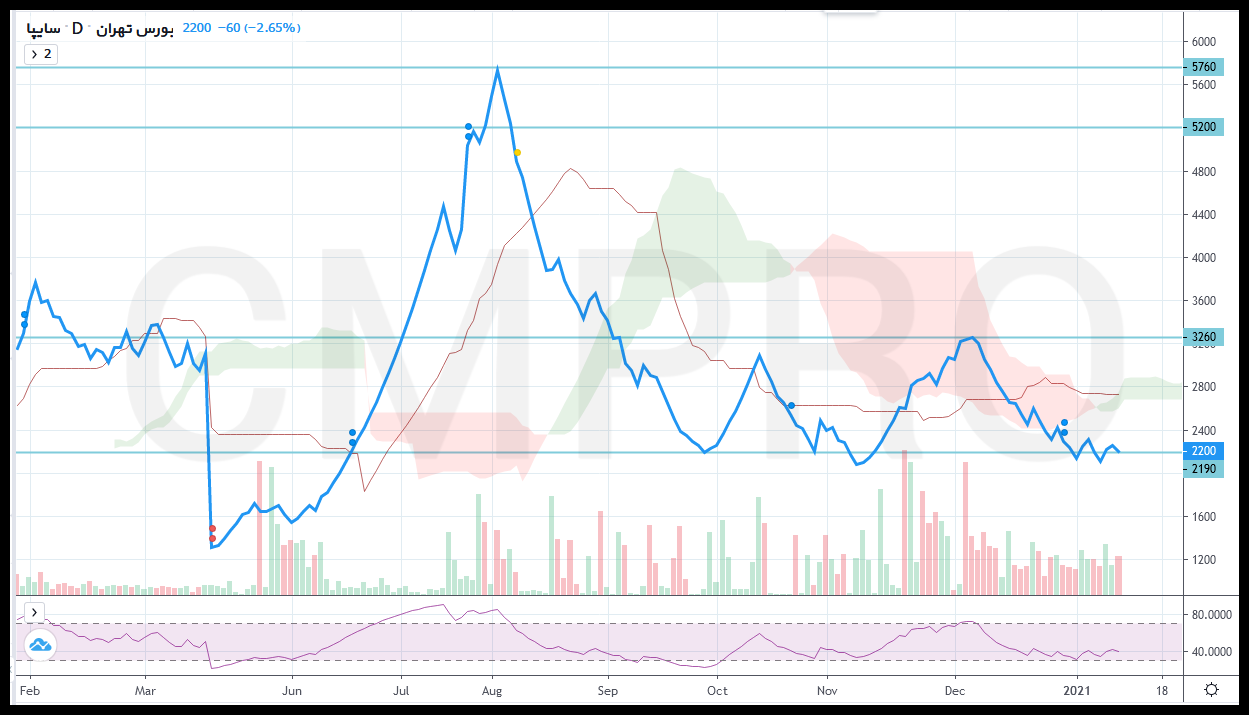Click the 18 date label on the time axis

(x=1161, y=690)
